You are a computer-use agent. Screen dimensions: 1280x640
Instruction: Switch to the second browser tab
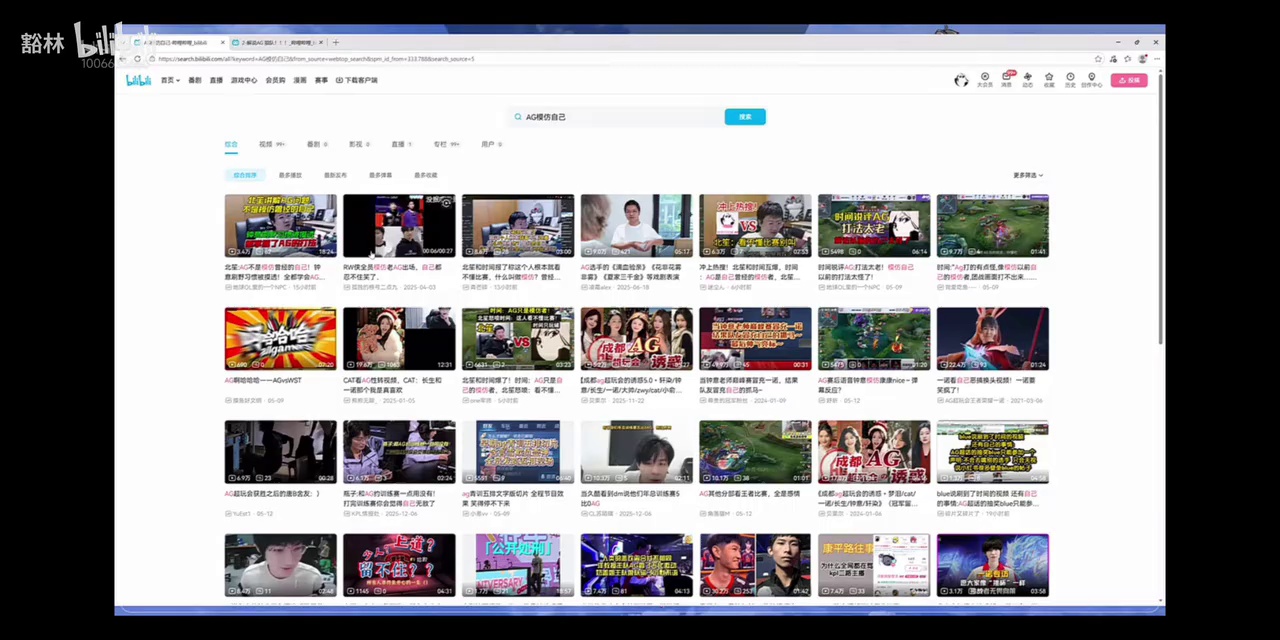(x=278, y=43)
